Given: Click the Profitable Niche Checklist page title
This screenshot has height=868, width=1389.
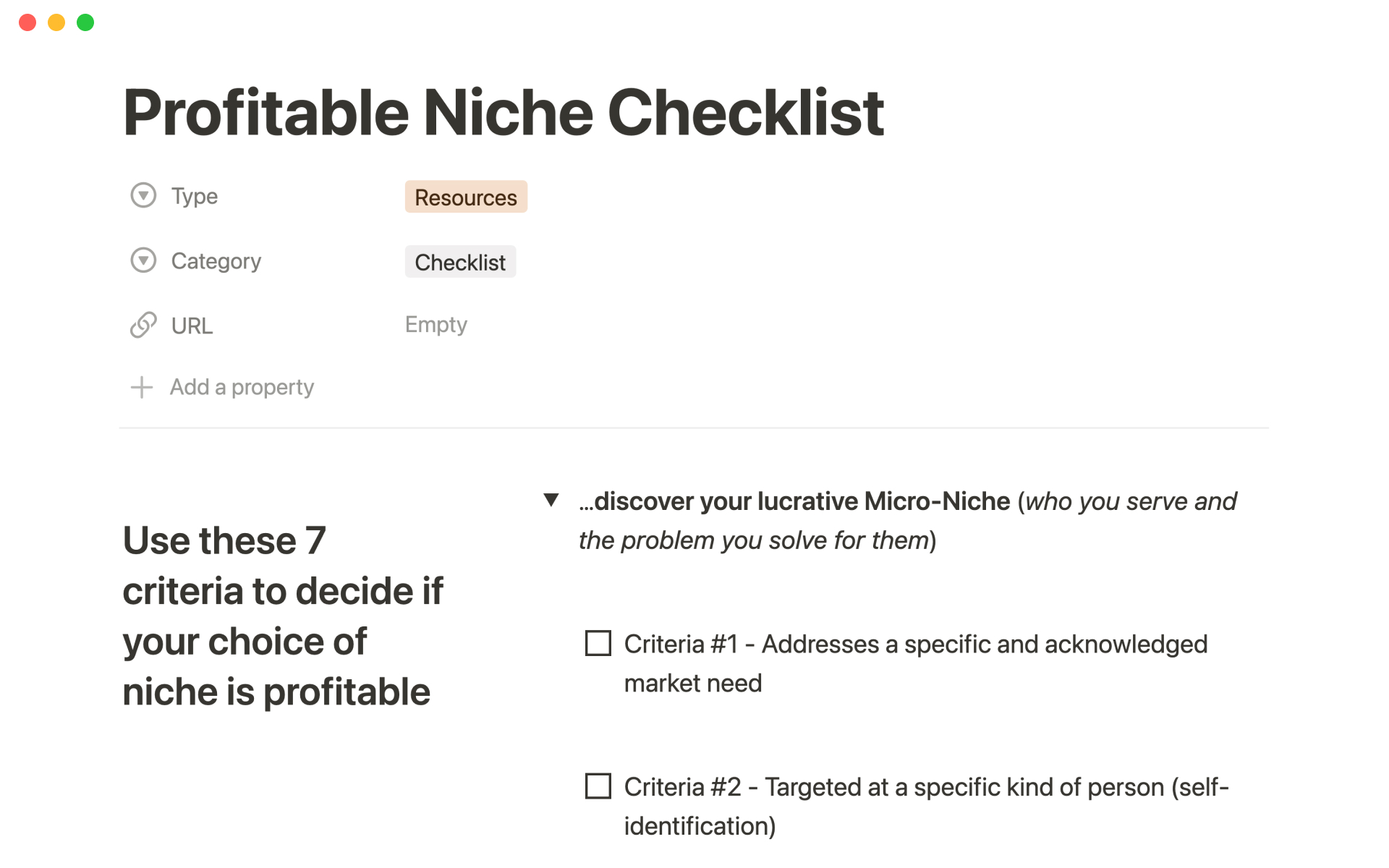Looking at the screenshot, I should click(x=504, y=113).
